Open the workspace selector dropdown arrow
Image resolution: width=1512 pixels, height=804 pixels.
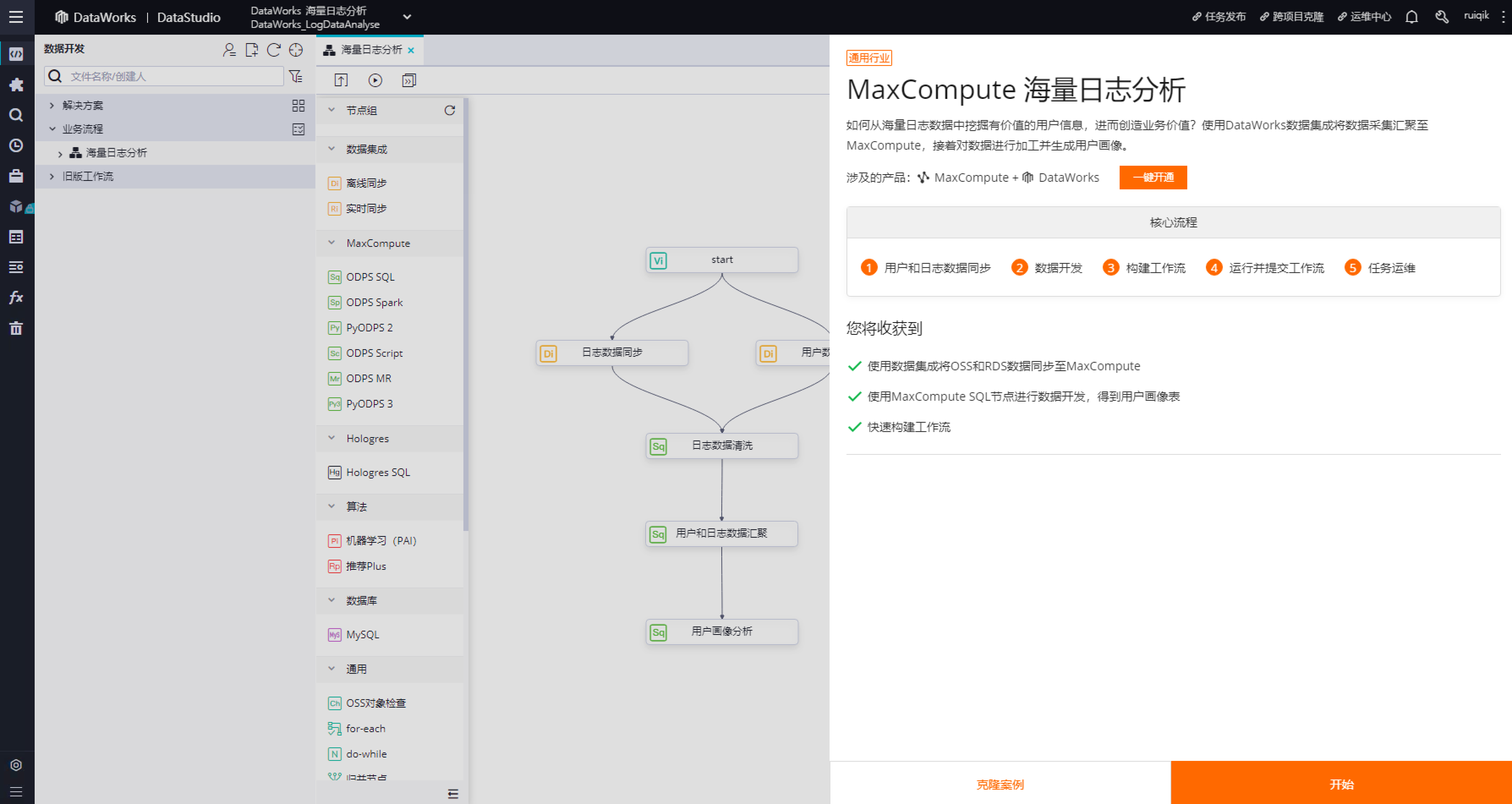pos(407,17)
